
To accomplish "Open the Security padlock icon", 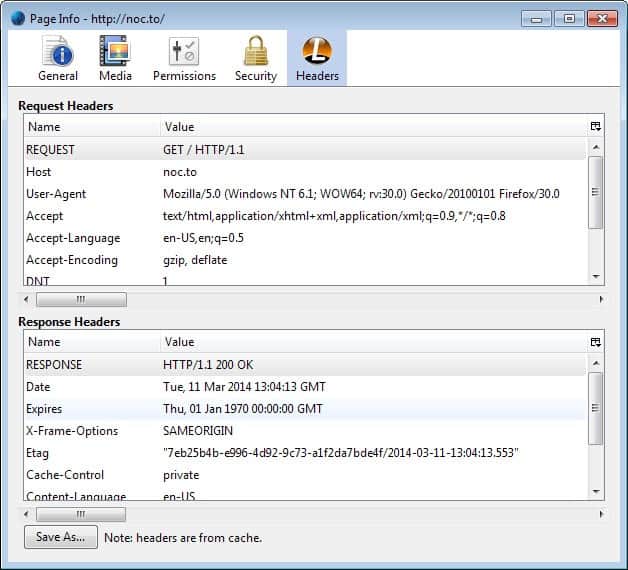I will pyautogui.click(x=256, y=51).
